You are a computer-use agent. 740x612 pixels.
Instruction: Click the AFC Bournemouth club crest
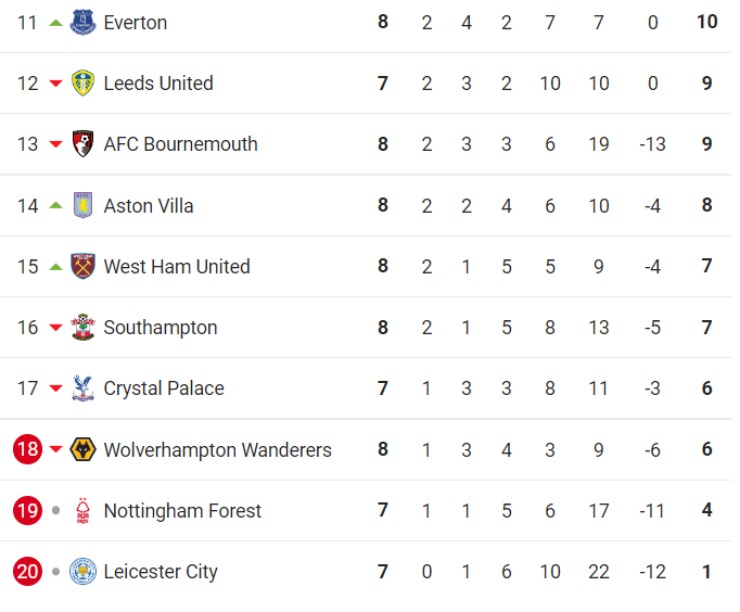[x=83, y=144]
